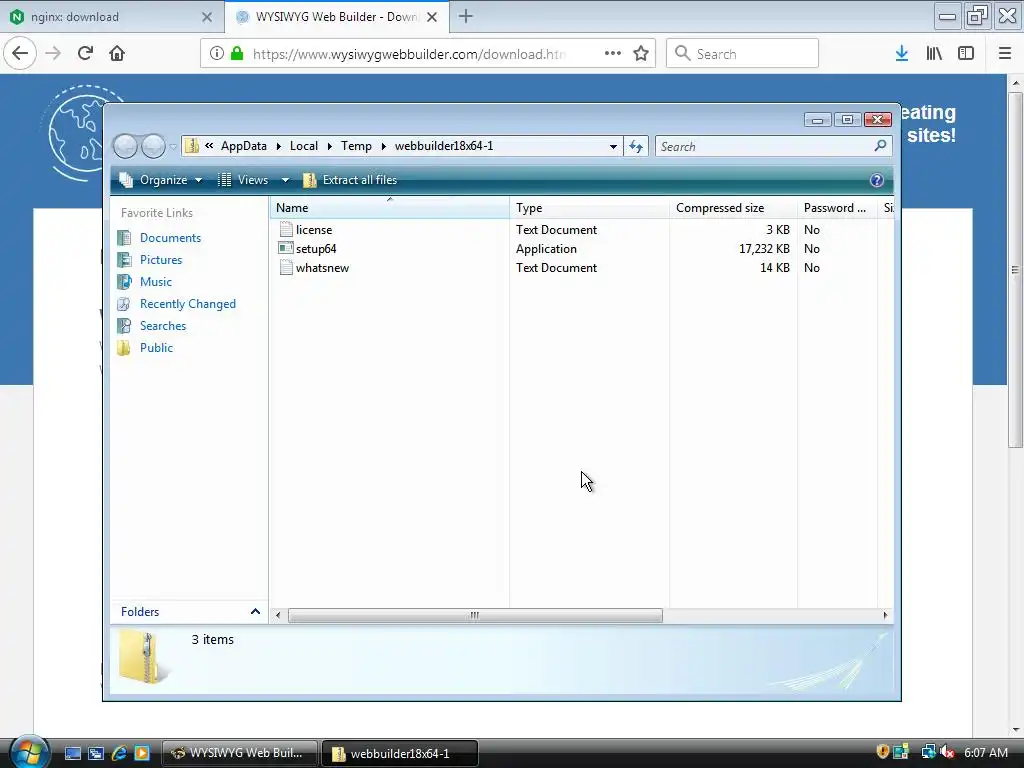
Task: Open Firefox hamburger menu
Action: click(x=1004, y=53)
